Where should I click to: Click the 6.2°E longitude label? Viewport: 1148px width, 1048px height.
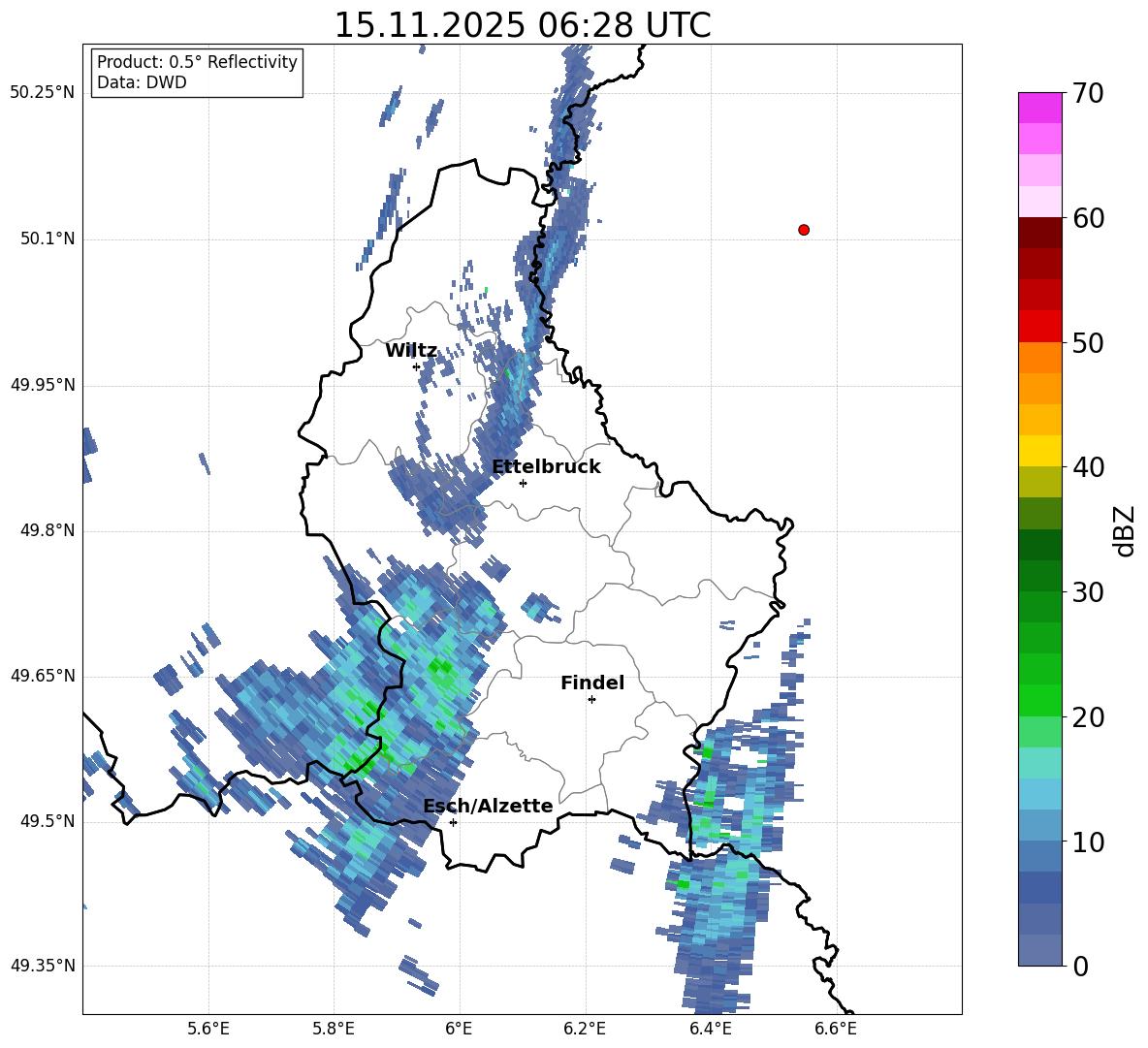585,1029
